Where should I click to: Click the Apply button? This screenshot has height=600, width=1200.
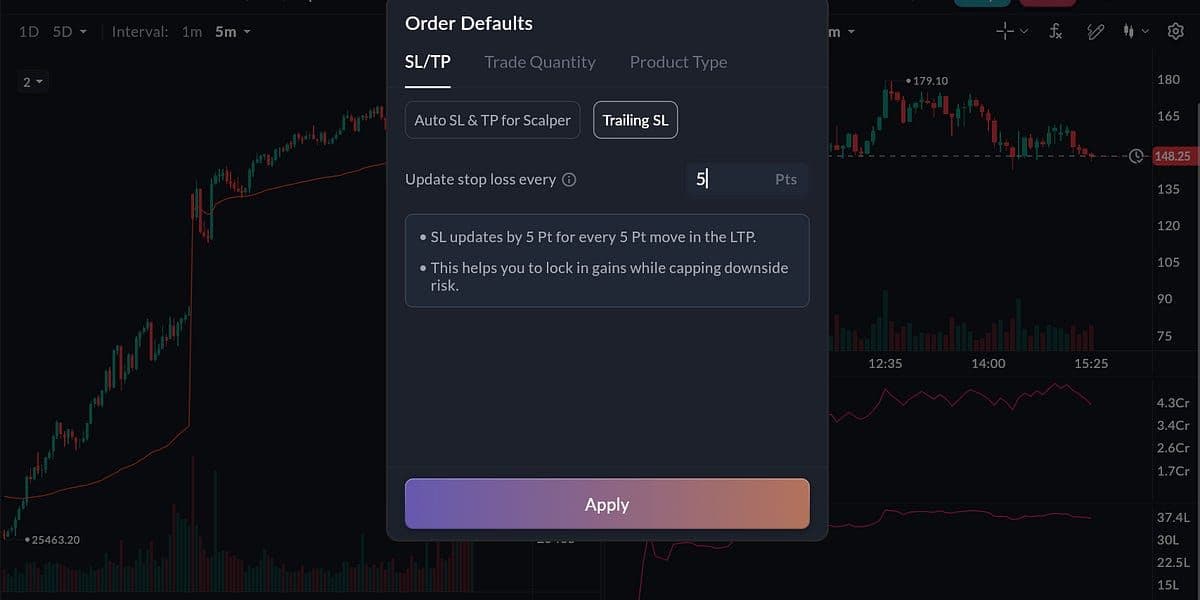607,504
